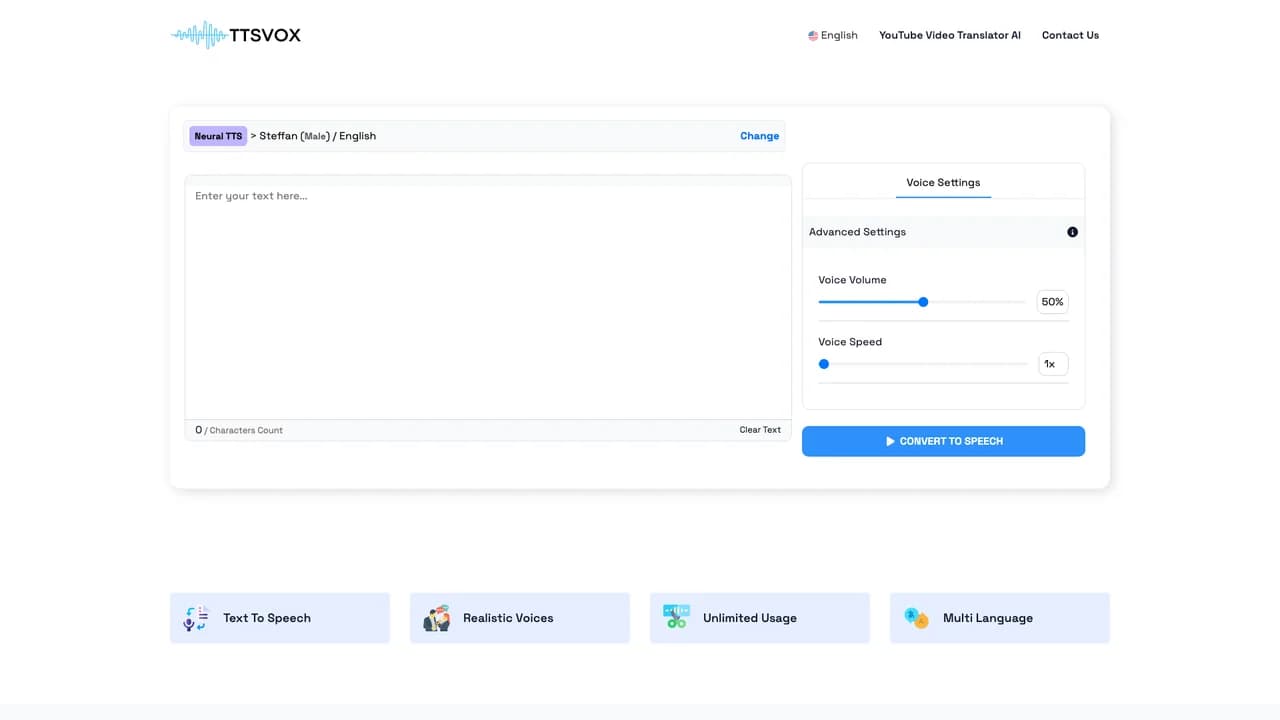Click the Unlimited Usage icon
The width and height of the screenshot is (1280, 720).
[676, 618]
